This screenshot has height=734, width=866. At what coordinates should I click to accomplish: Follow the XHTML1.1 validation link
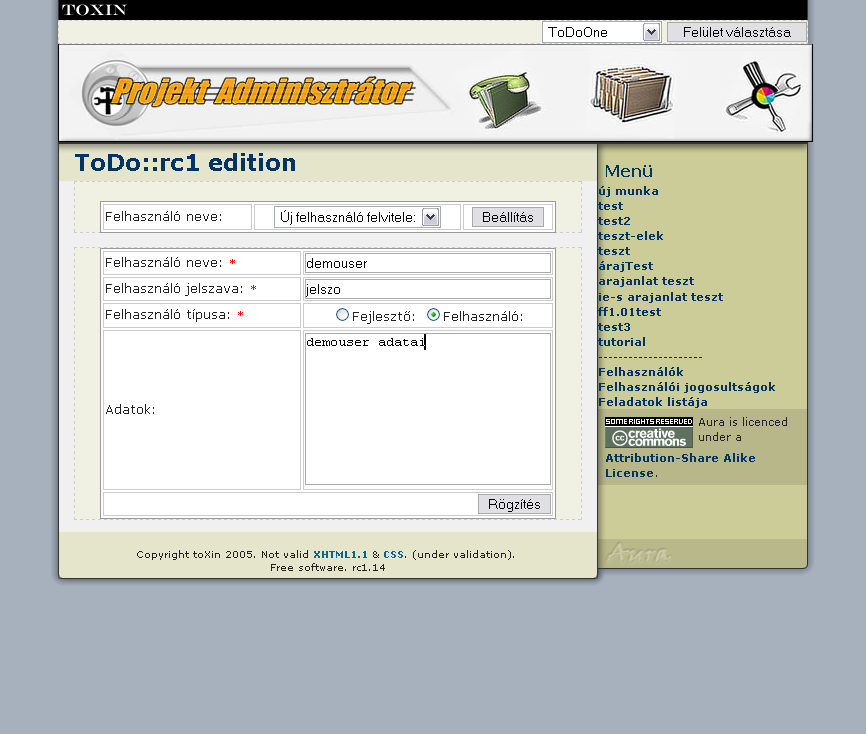coord(340,554)
